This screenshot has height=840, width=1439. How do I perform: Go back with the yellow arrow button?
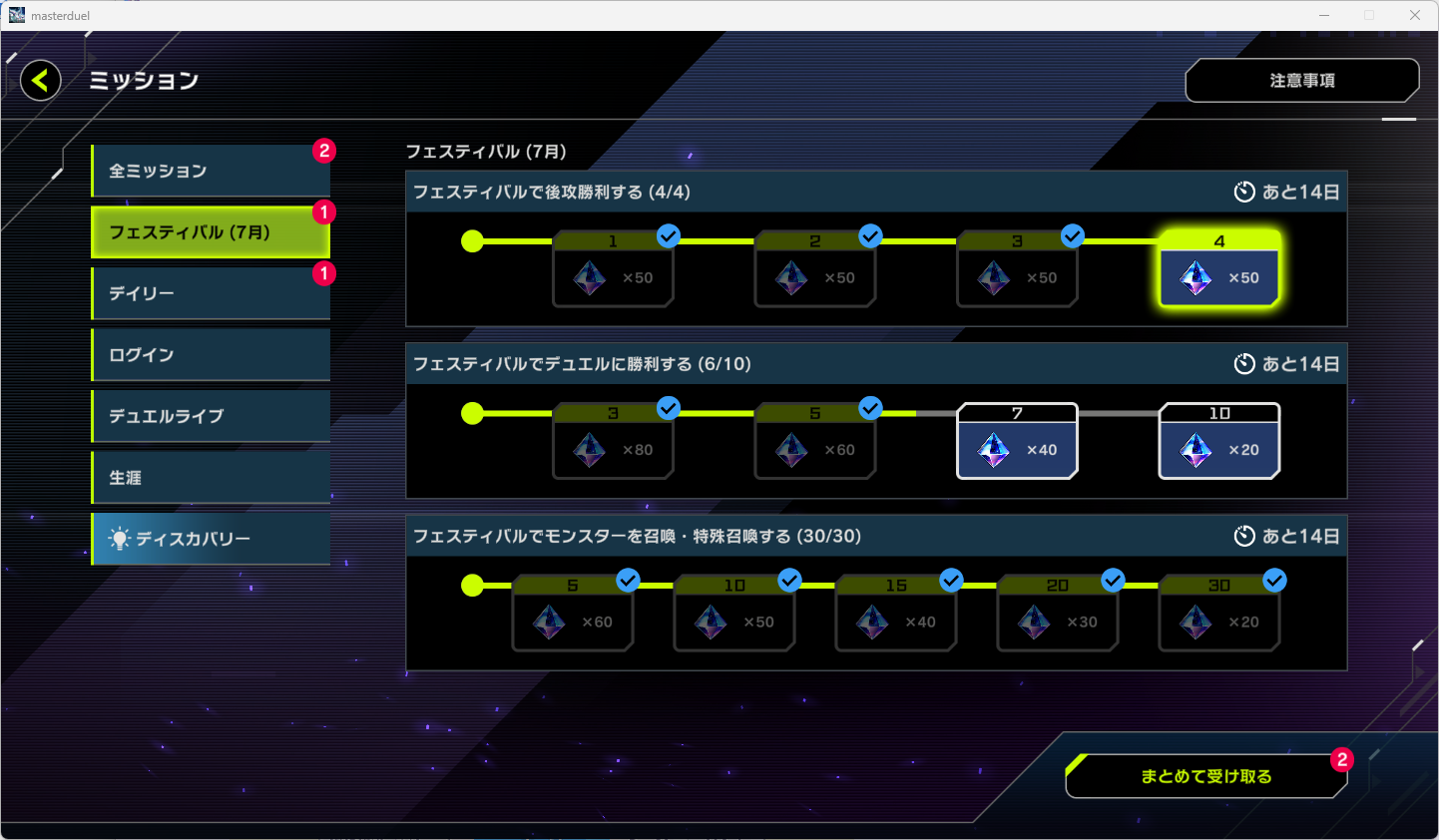point(40,81)
